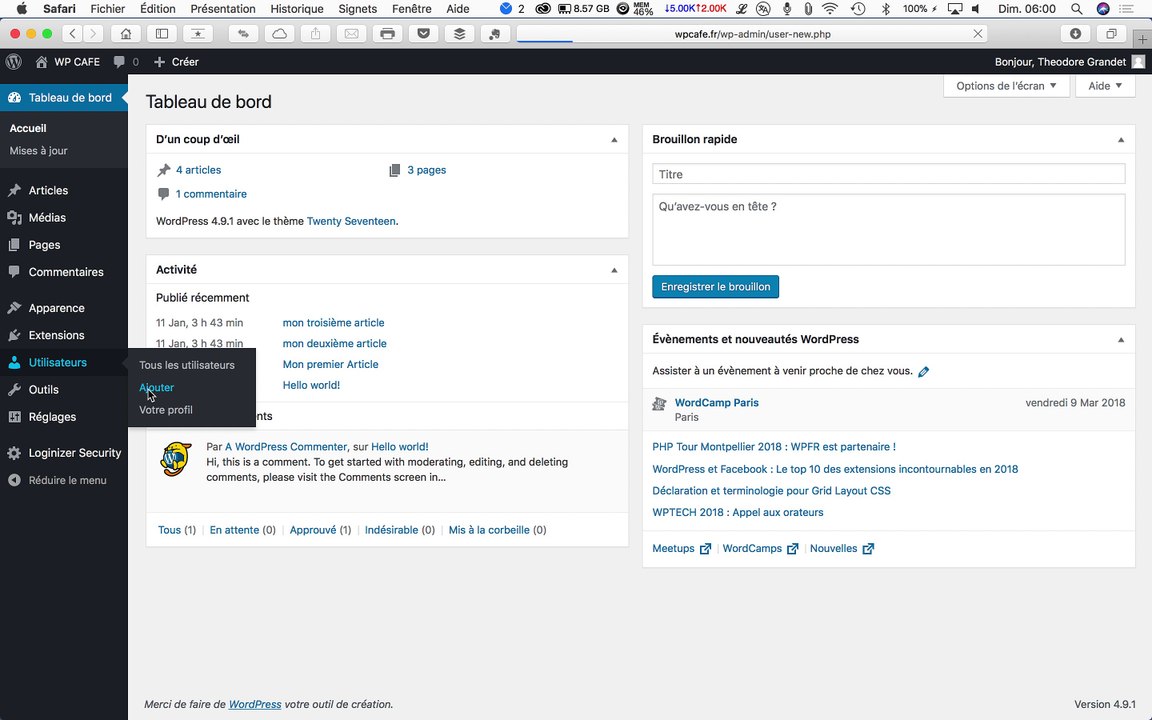The width and height of the screenshot is (1152, 720).
Task: Click the WordPress logo in admin bar
Action: (x=13, y=62)
